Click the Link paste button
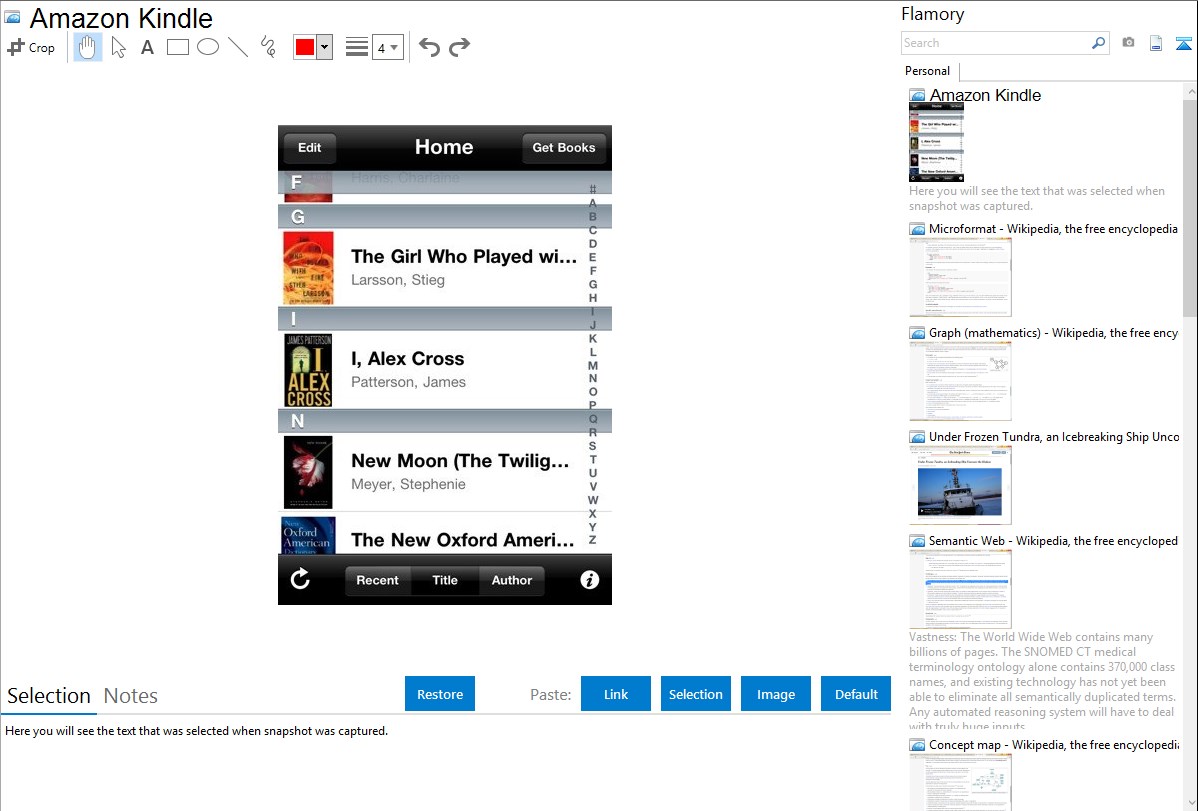Viewport: 1198px width, 811px height. pos(616,694)
